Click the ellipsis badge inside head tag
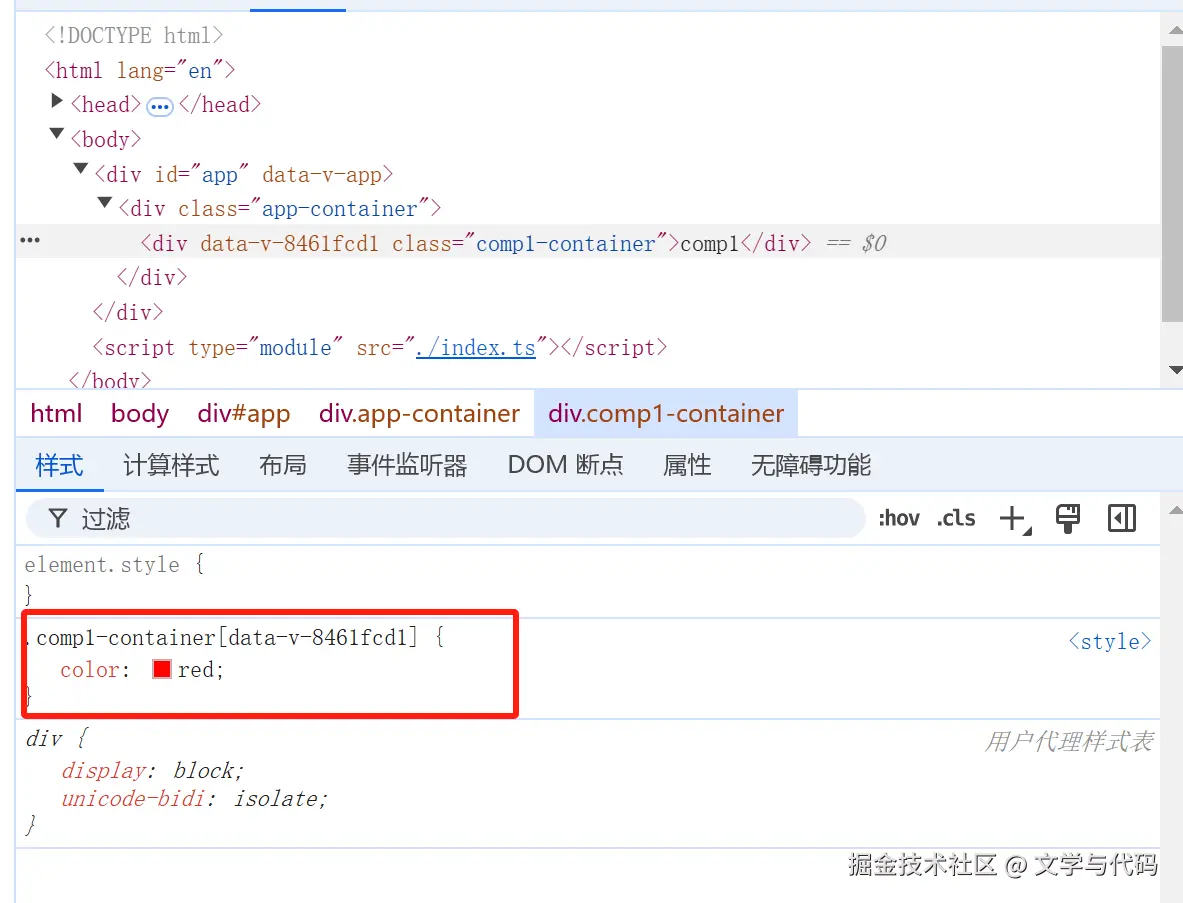This screenshot has height=903, width=1183. coord(159,106)
